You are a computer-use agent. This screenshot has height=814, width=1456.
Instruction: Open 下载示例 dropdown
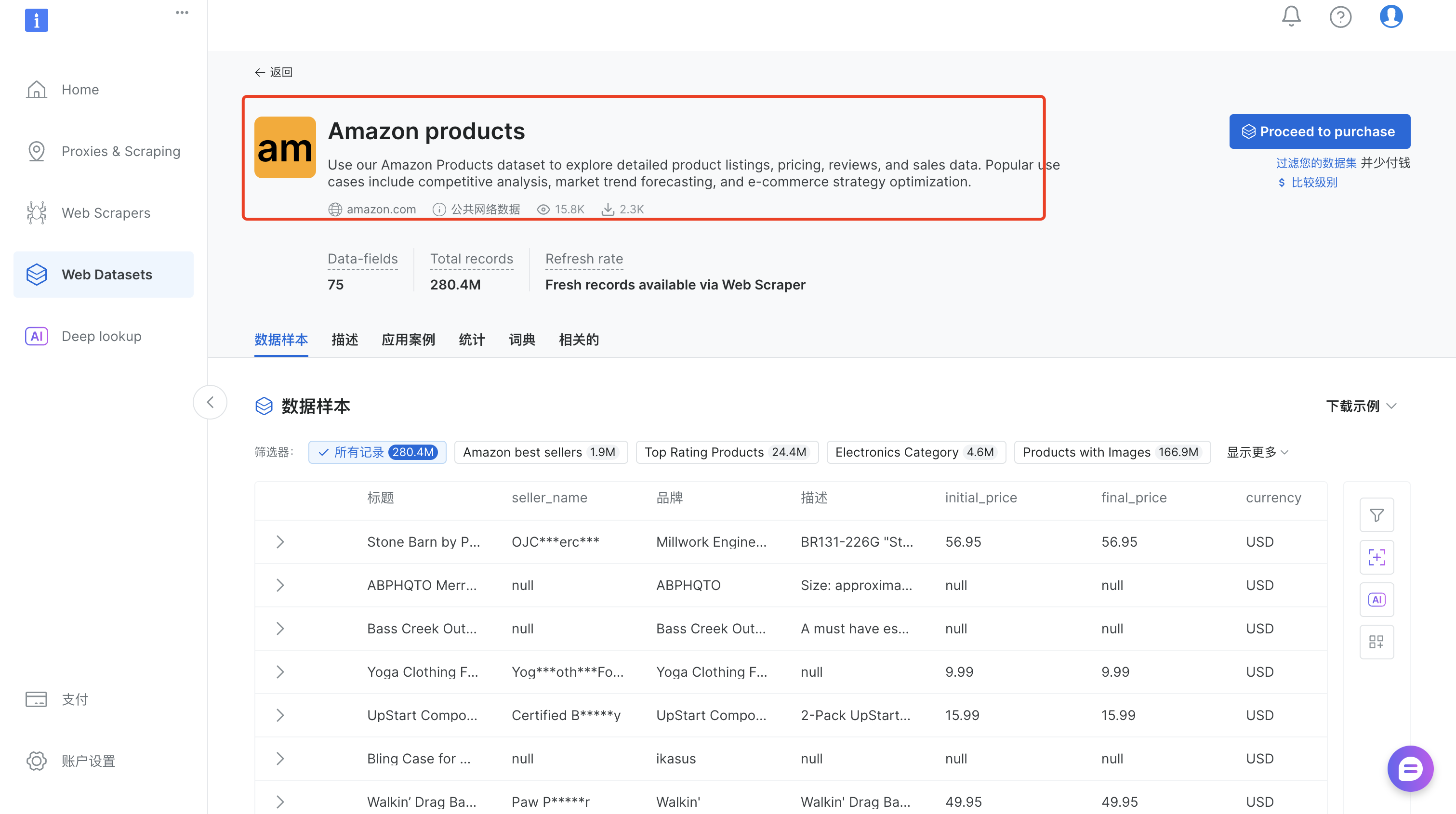[1361, 406]
